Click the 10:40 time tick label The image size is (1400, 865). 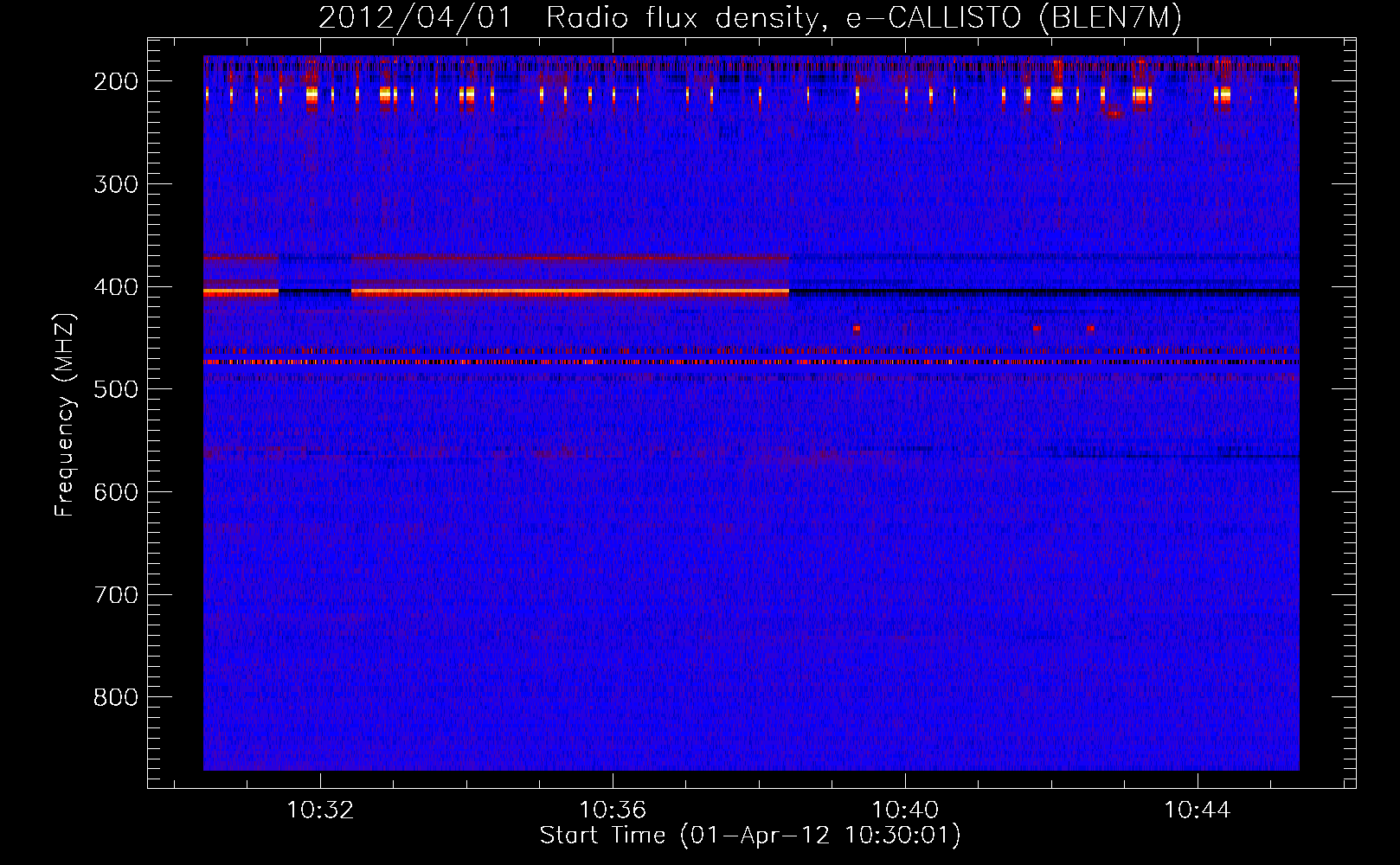905,811
